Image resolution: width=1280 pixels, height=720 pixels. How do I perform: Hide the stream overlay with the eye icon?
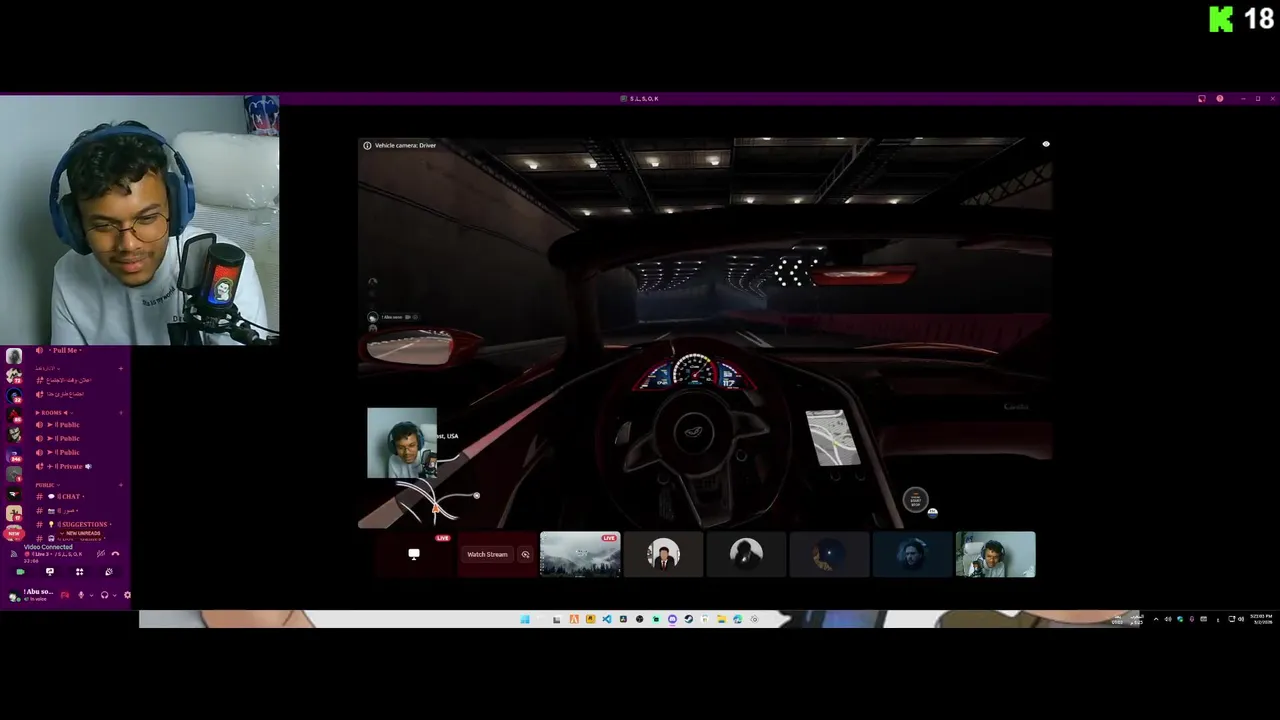coord(1046,144)
